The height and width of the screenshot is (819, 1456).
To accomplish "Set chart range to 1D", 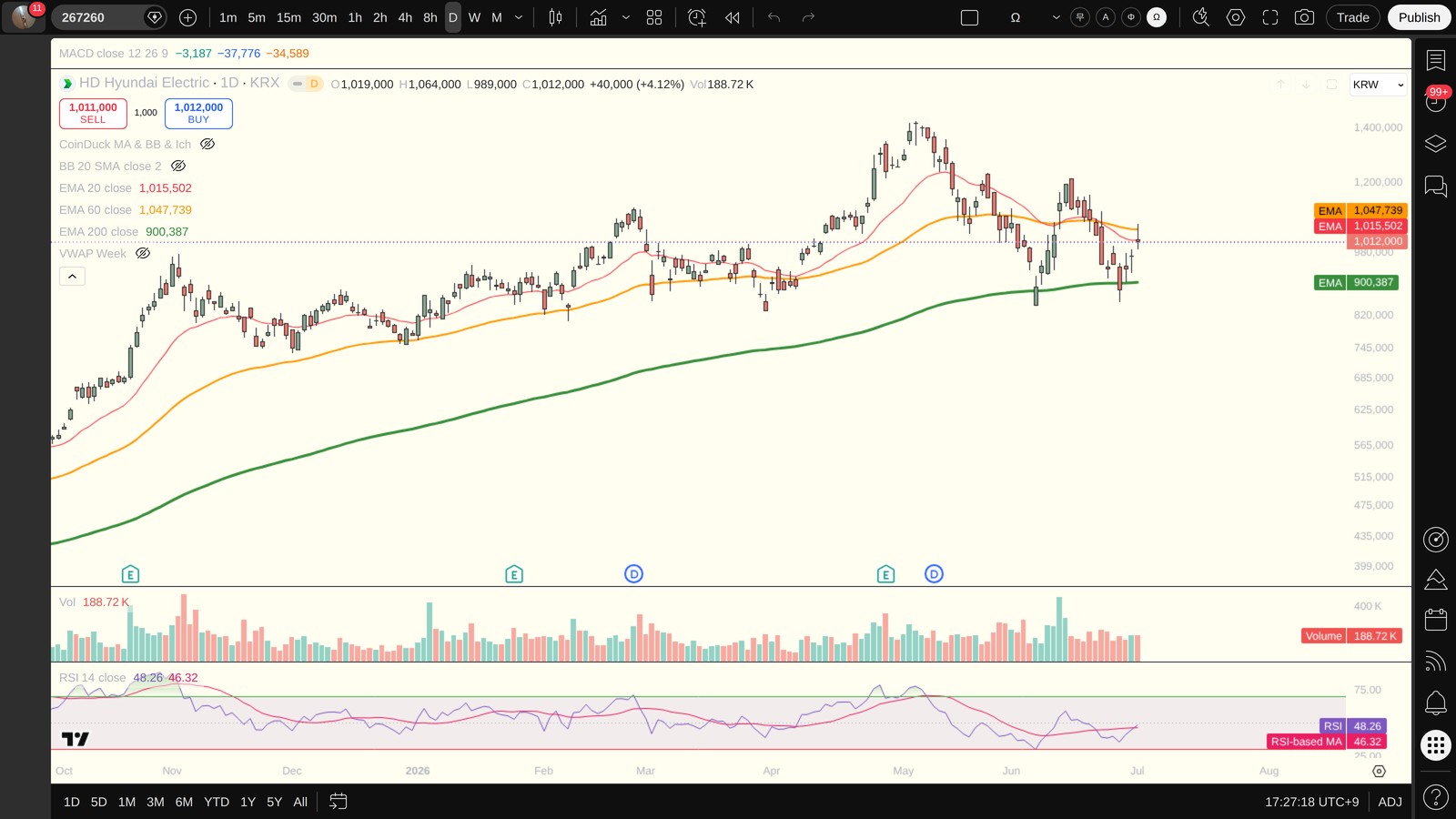I will (72, 802).
